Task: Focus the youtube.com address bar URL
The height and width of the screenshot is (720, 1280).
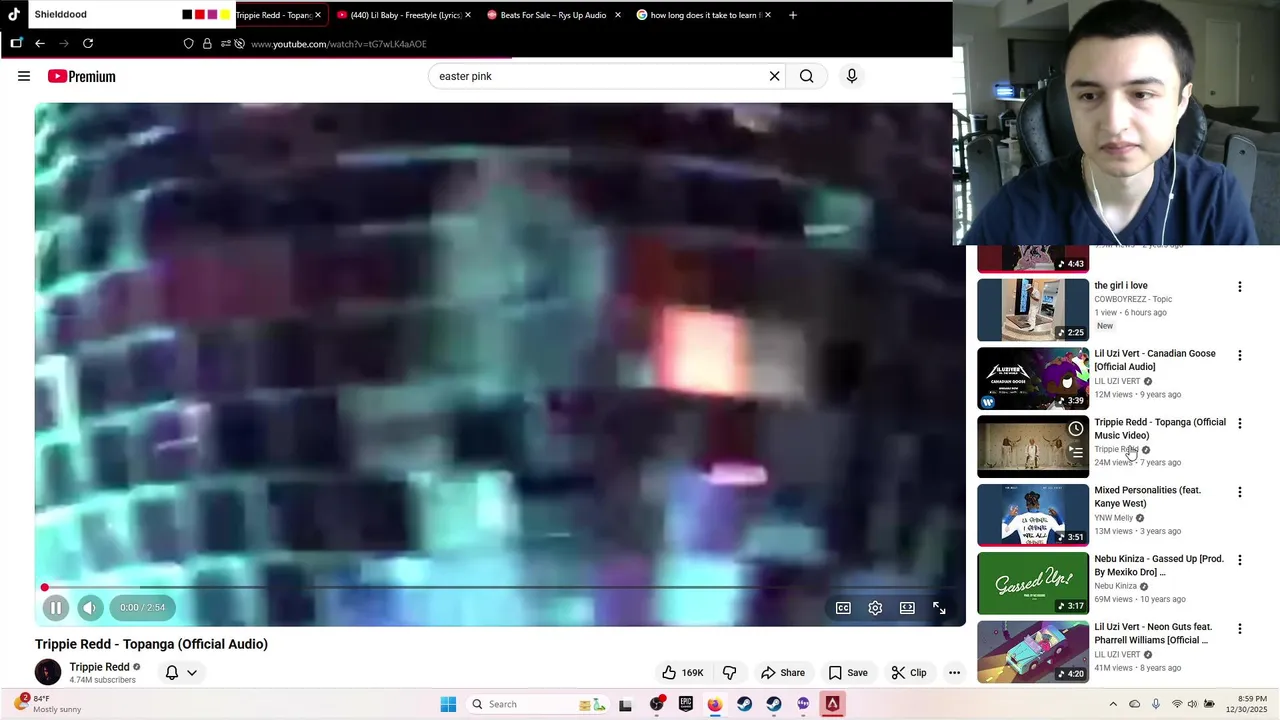Action: 339,44
